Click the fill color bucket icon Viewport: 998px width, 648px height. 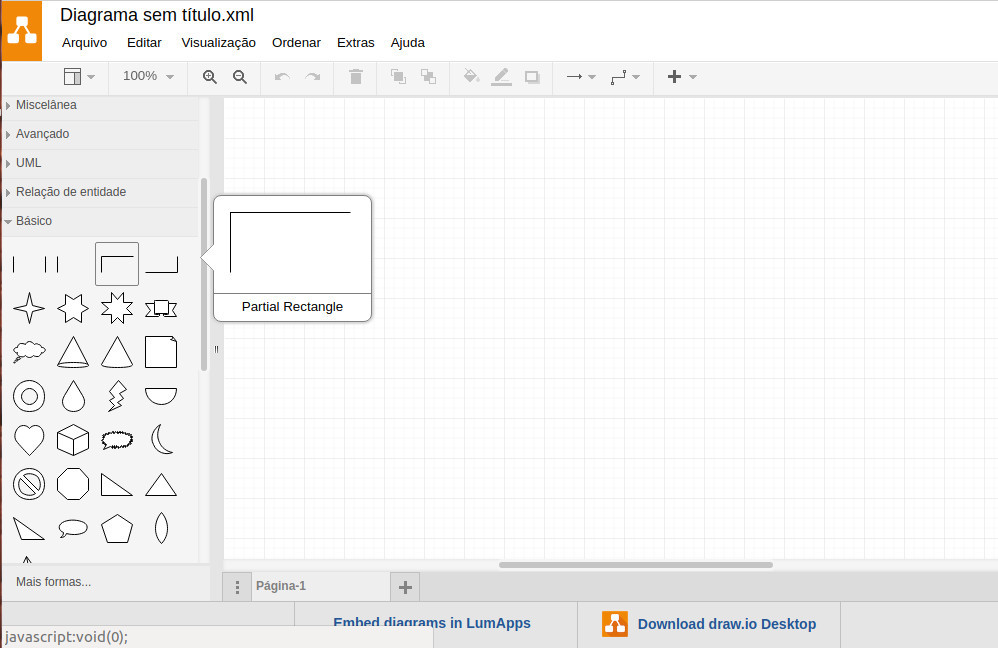point(472,77)
